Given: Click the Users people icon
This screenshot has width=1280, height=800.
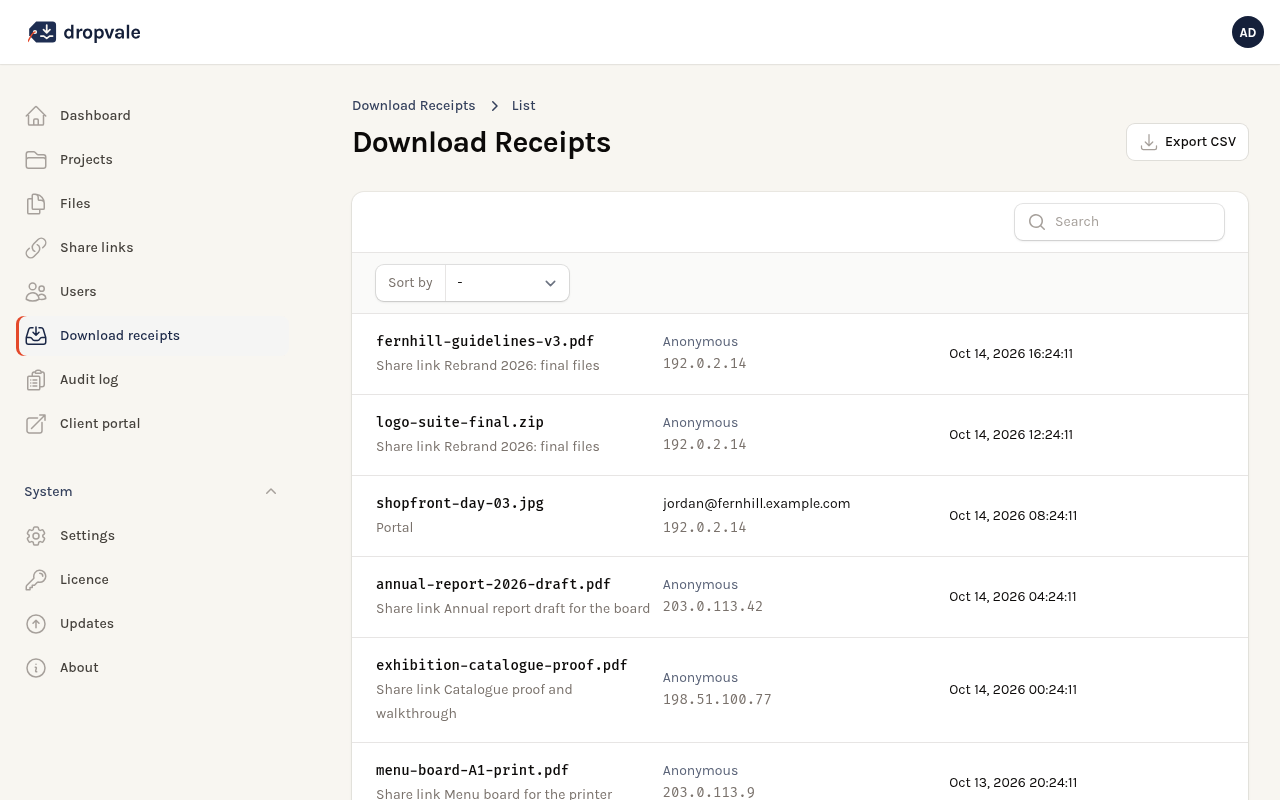Looking at the screenshot, I should click(x=36, y=292).
